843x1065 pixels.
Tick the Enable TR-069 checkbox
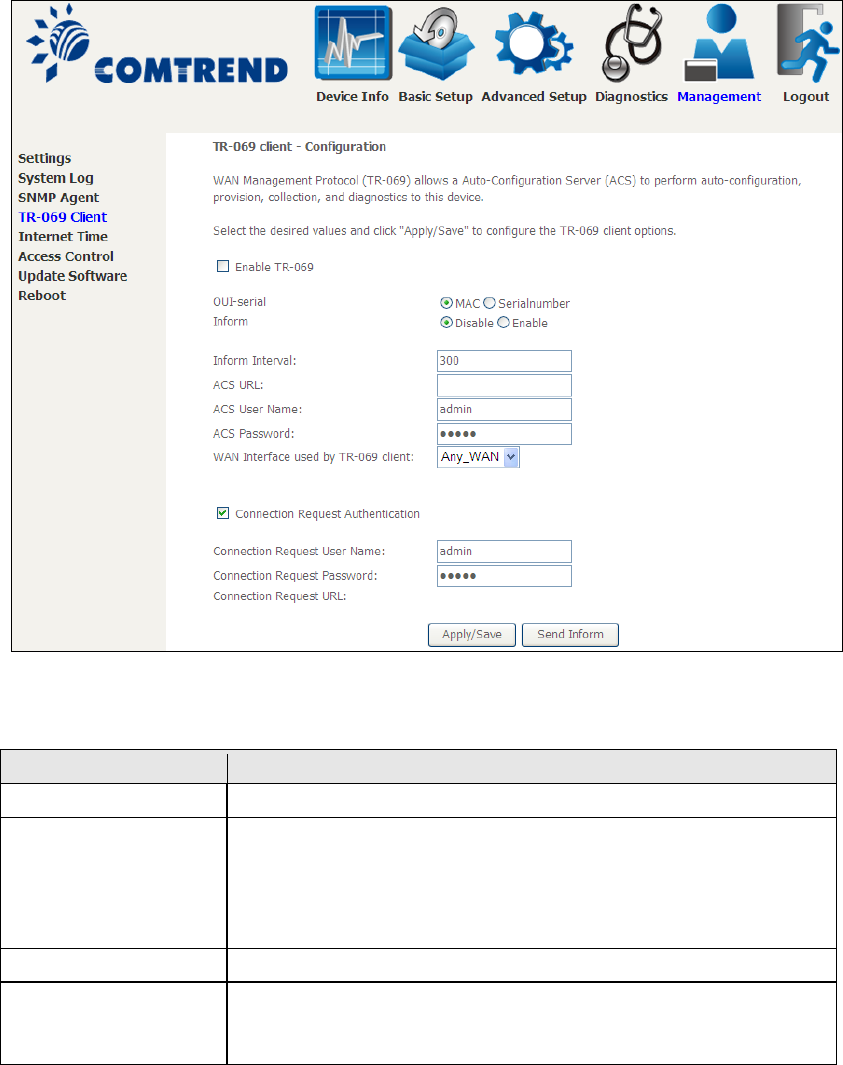tap(223, 266)
